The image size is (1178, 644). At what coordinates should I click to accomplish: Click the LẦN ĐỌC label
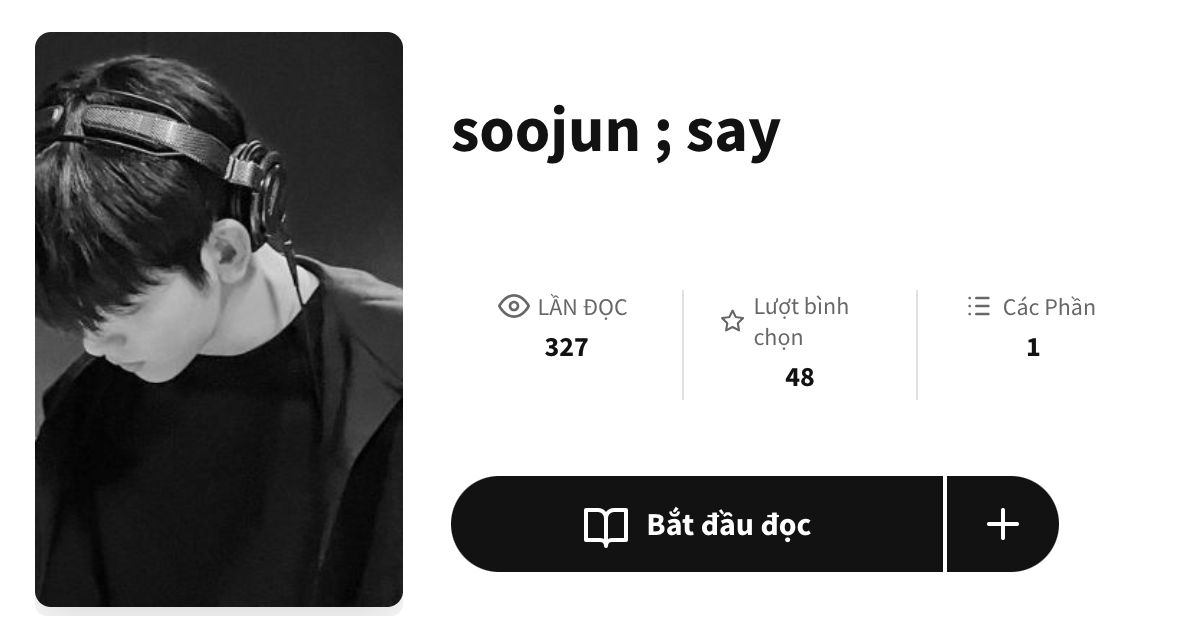[582, 307]
